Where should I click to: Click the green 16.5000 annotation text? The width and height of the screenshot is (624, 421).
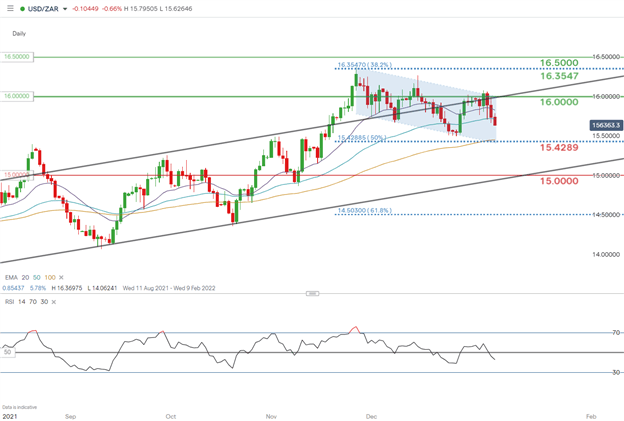click(559, 63)
